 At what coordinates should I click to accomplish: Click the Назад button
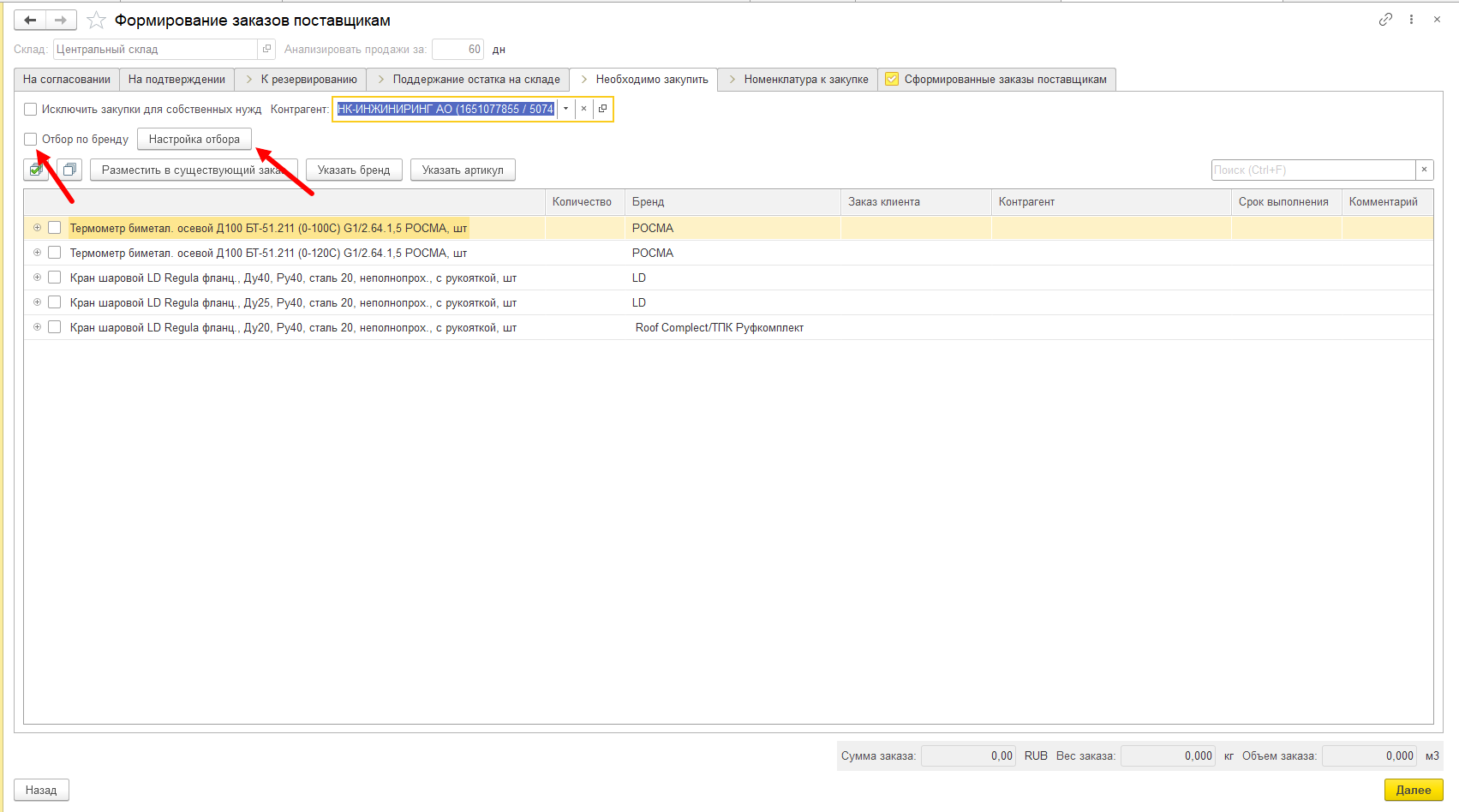41,790
